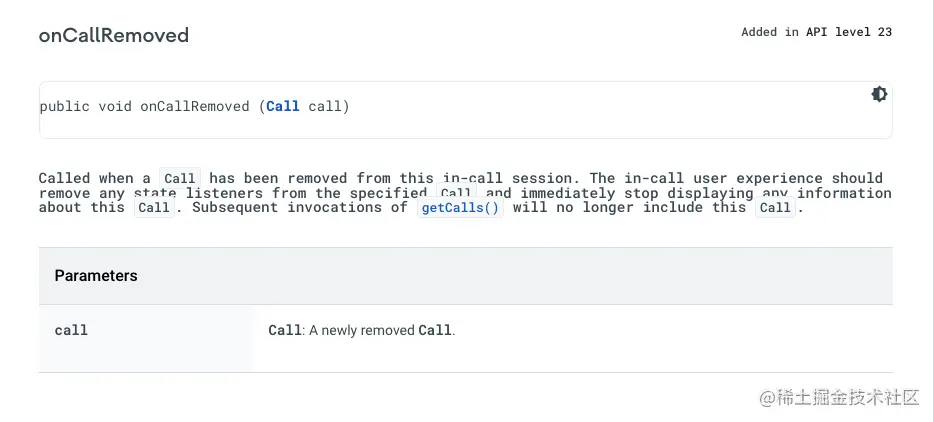
Task: Click Call code after 'from the specified'
Action: 456,193
